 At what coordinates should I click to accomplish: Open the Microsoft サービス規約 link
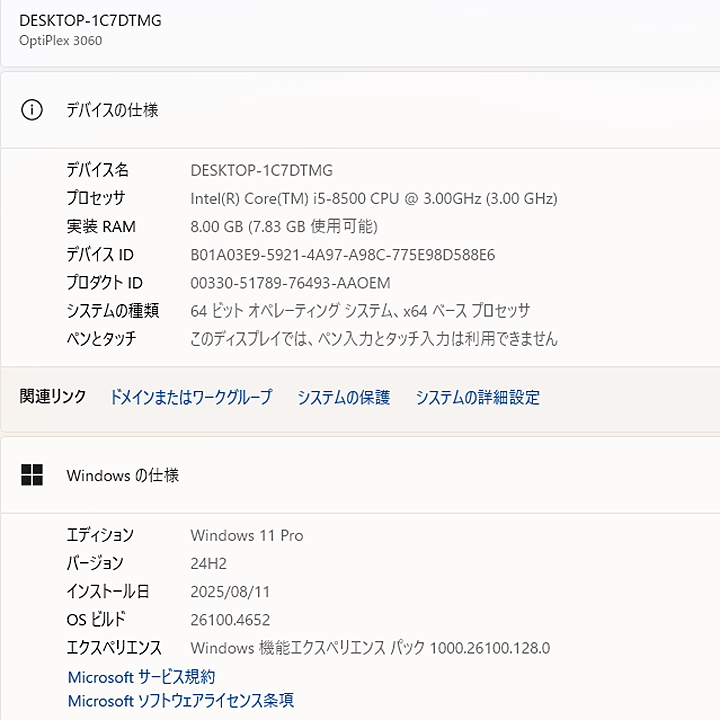click(141, 677)
